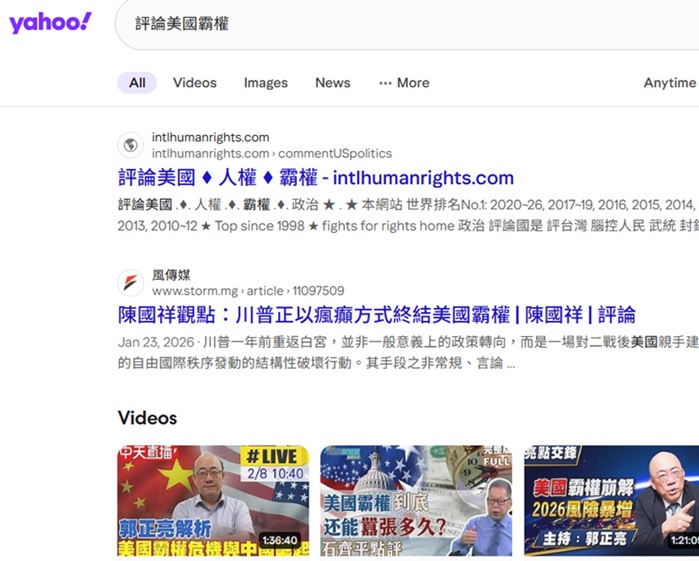This screenshot has width=699, height=561.
Task: Click the intlhumanrights.com › commentUSpolitics URL
Action: tap(271, 154)
